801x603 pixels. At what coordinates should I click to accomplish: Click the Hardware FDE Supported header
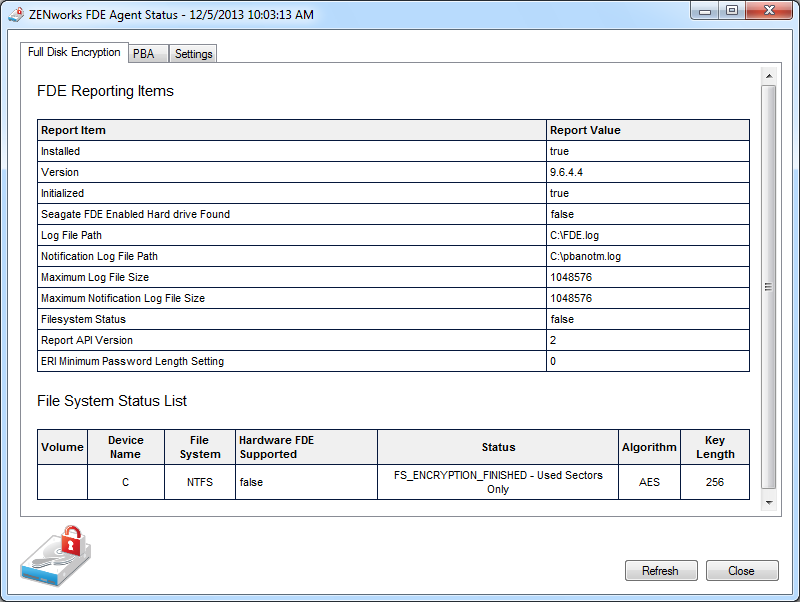point(307,447)
